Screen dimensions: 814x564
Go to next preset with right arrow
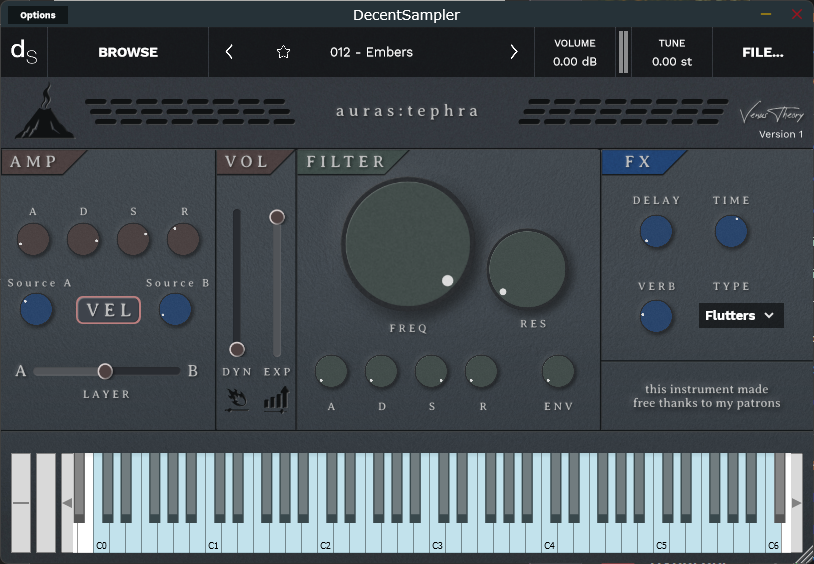(x=514, y=52)
